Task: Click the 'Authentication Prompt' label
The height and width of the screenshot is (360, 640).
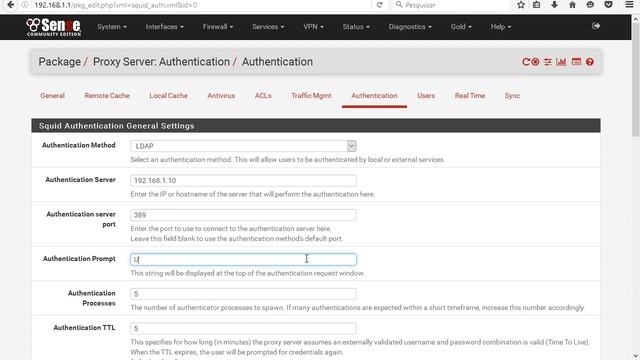Action: coord(79,259)
